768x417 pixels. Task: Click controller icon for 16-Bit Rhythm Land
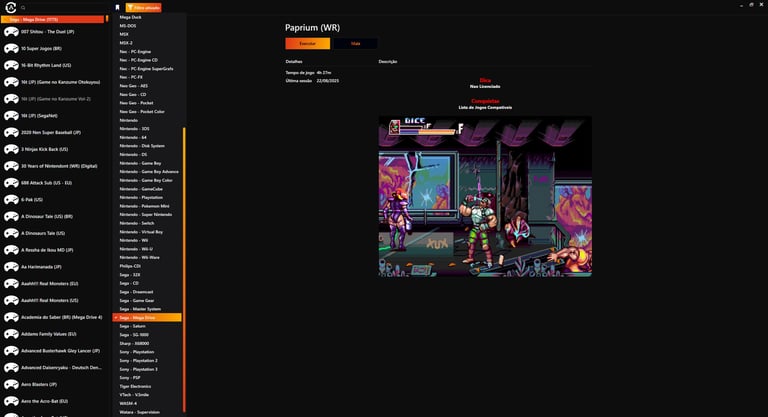(11, 65)
